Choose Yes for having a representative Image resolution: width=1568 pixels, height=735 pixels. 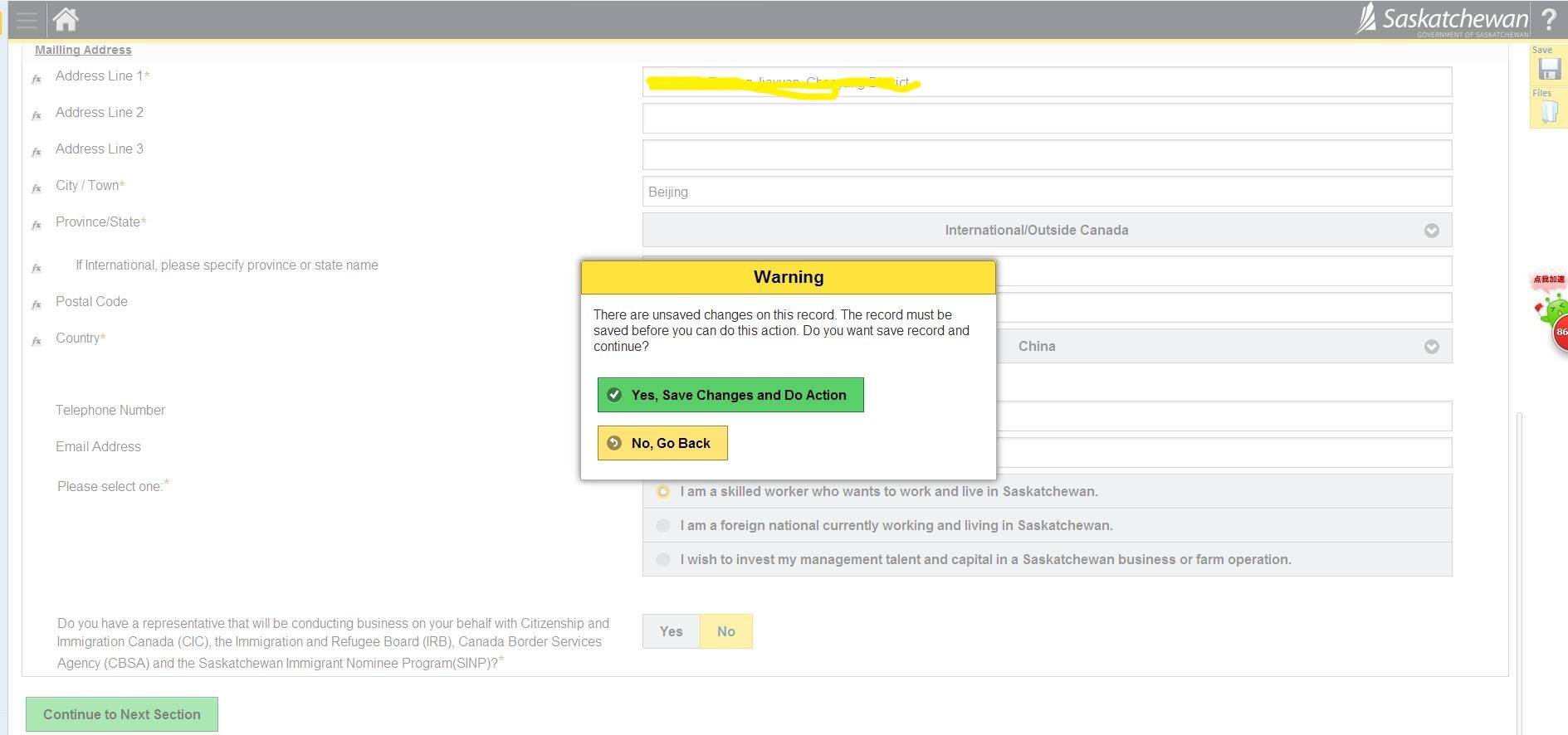click(x=671, y=632)
